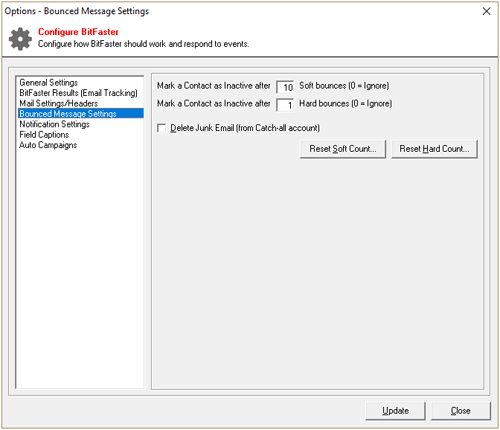Open BitFaster Results (Email Tracking) settings

coord(78,93)
